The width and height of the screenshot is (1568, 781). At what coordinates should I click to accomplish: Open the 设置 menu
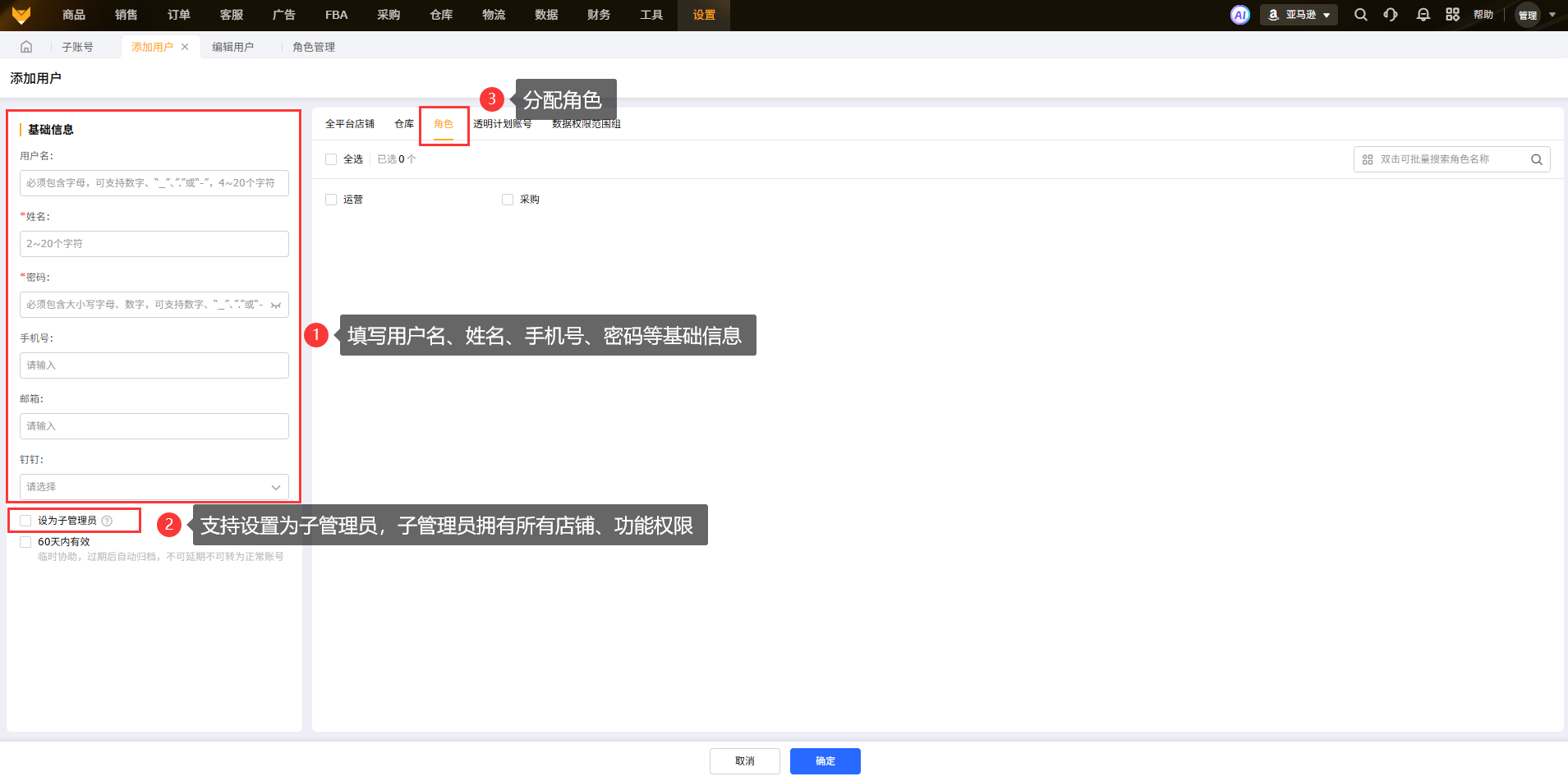704,15
